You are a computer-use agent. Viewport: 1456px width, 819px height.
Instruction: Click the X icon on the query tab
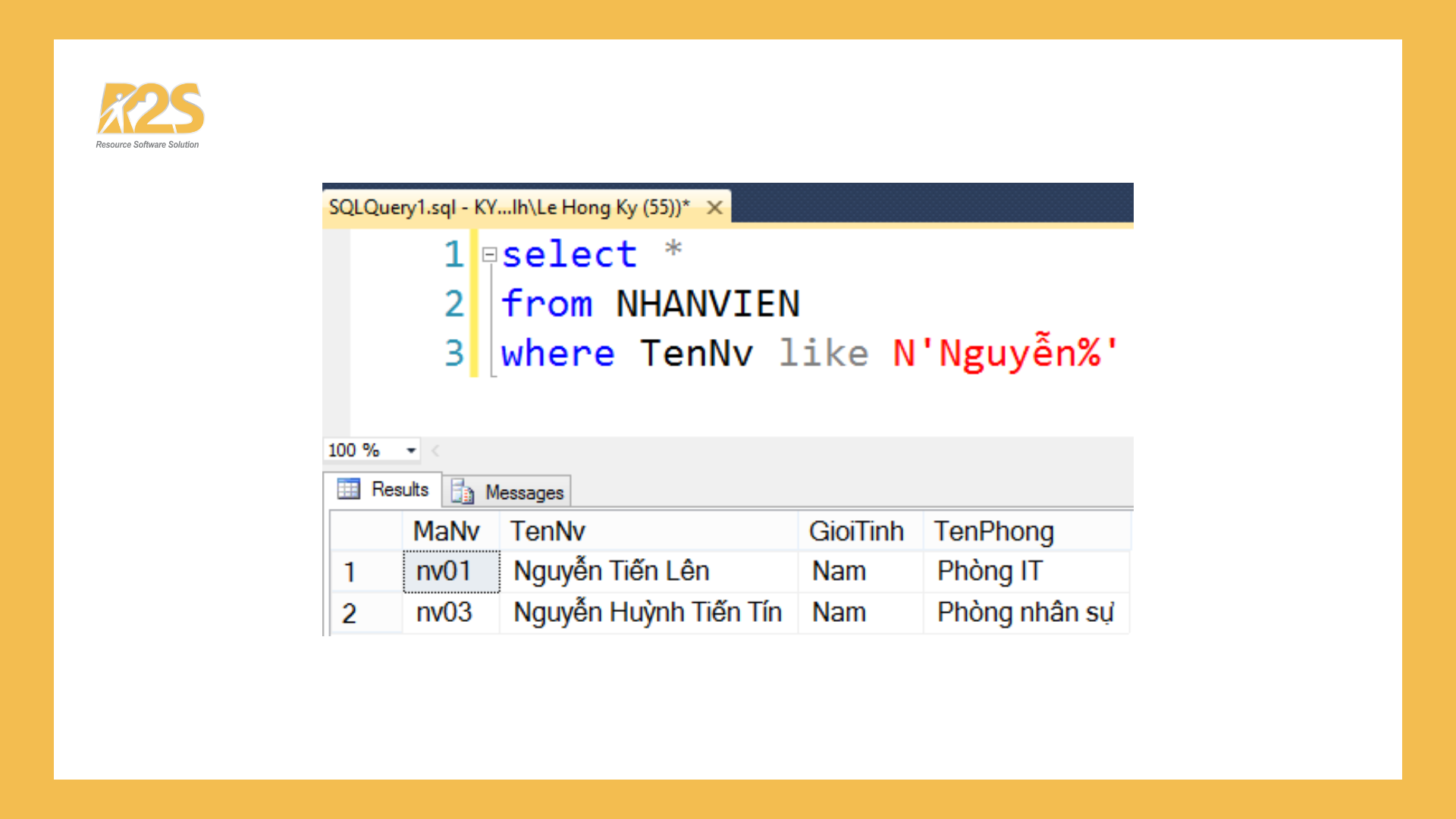click(714, 208)
